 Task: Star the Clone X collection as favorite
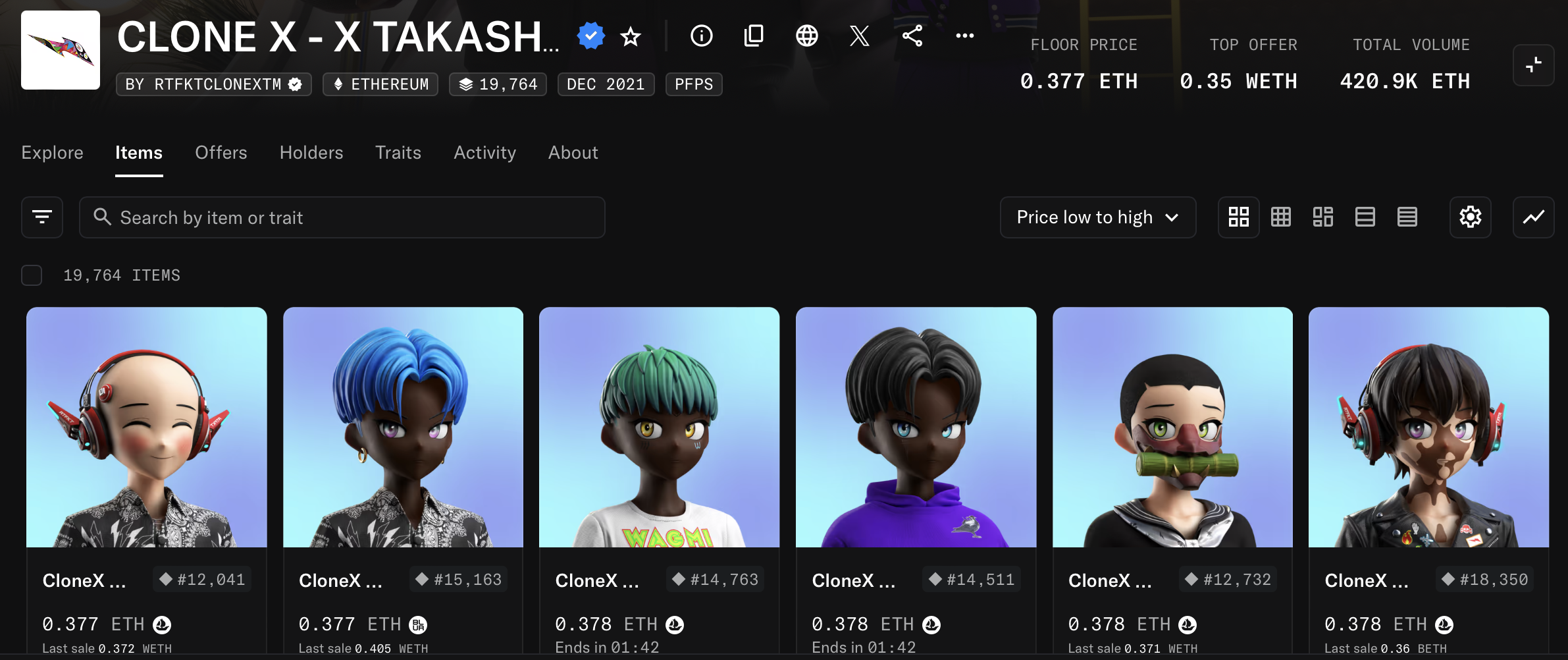click(631, 37)
